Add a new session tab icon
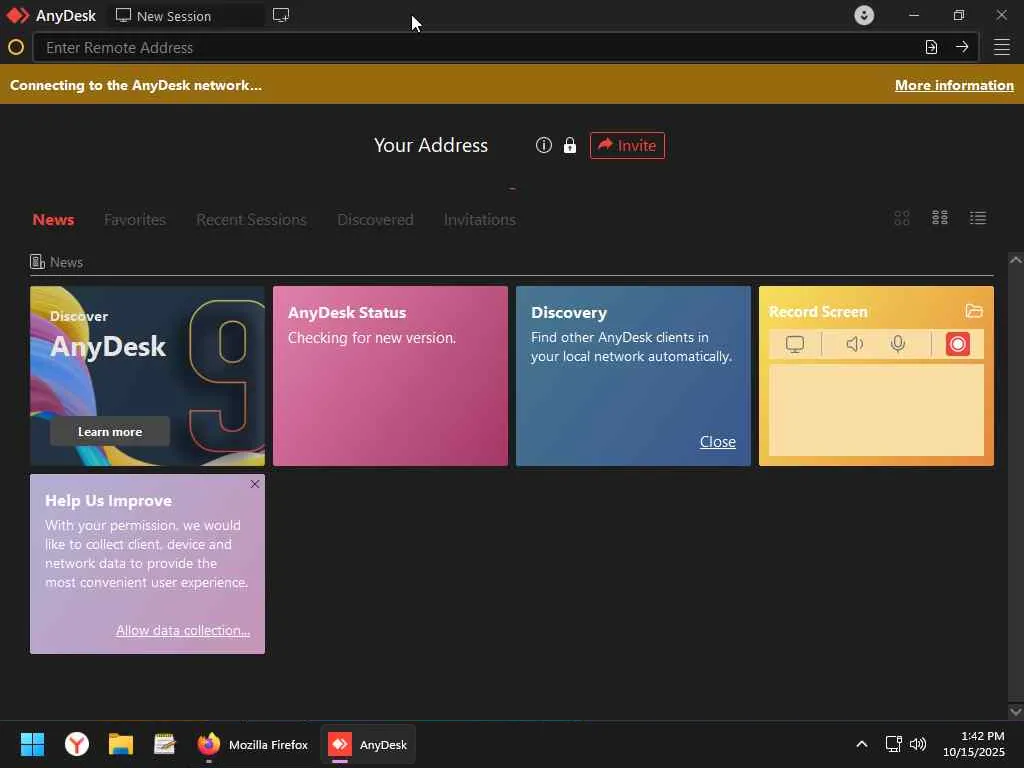The height and width of the screenshot is (768, 1024). click(281, 16)
